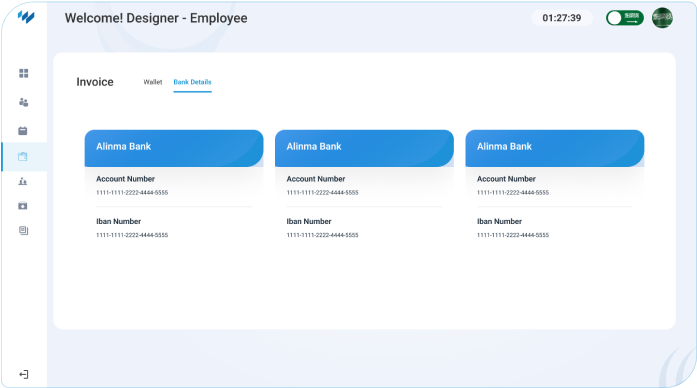Select the Bank Details tab

point(192,82)
